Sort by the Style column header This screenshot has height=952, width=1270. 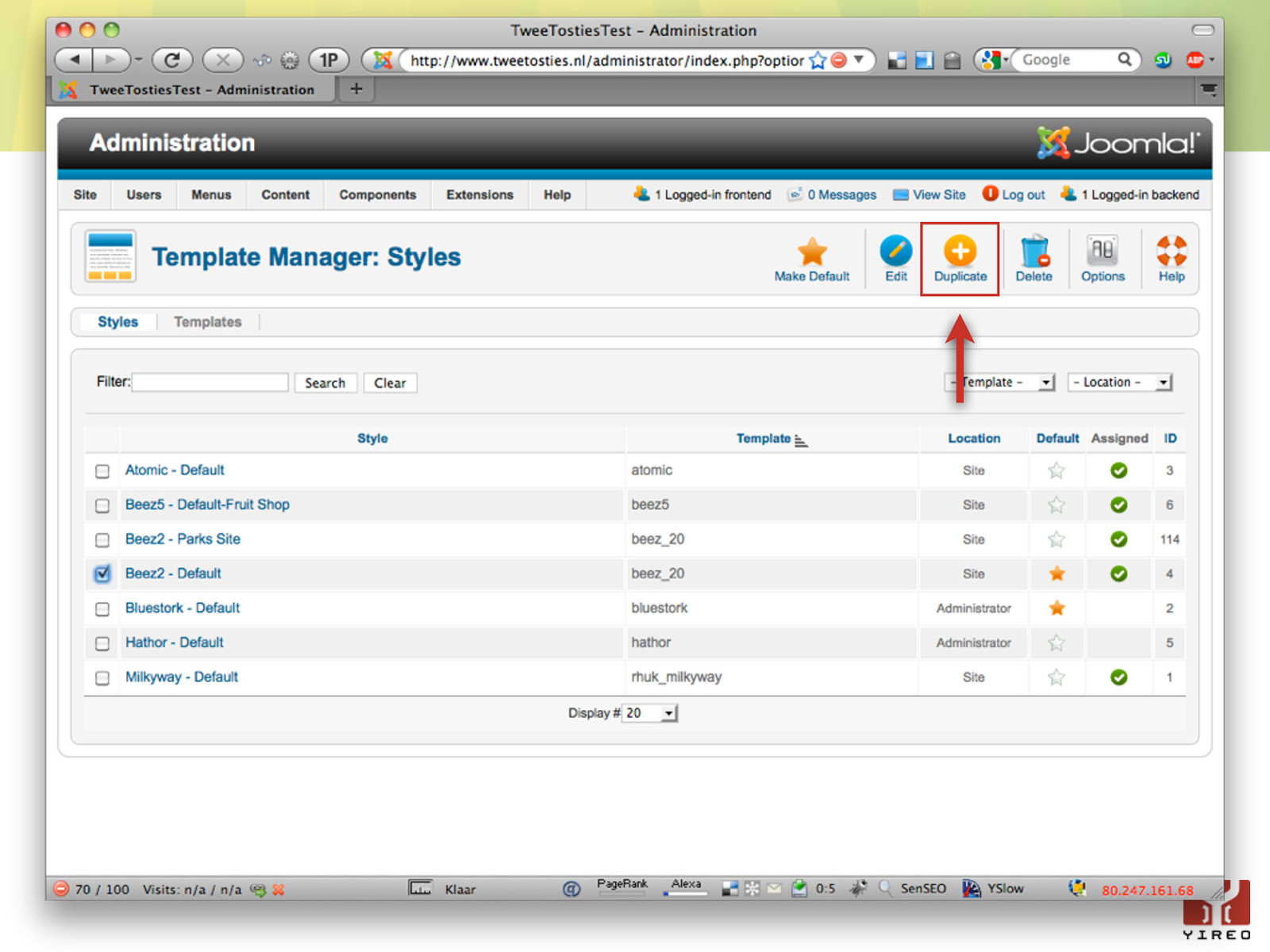click(x=372, y=438)
